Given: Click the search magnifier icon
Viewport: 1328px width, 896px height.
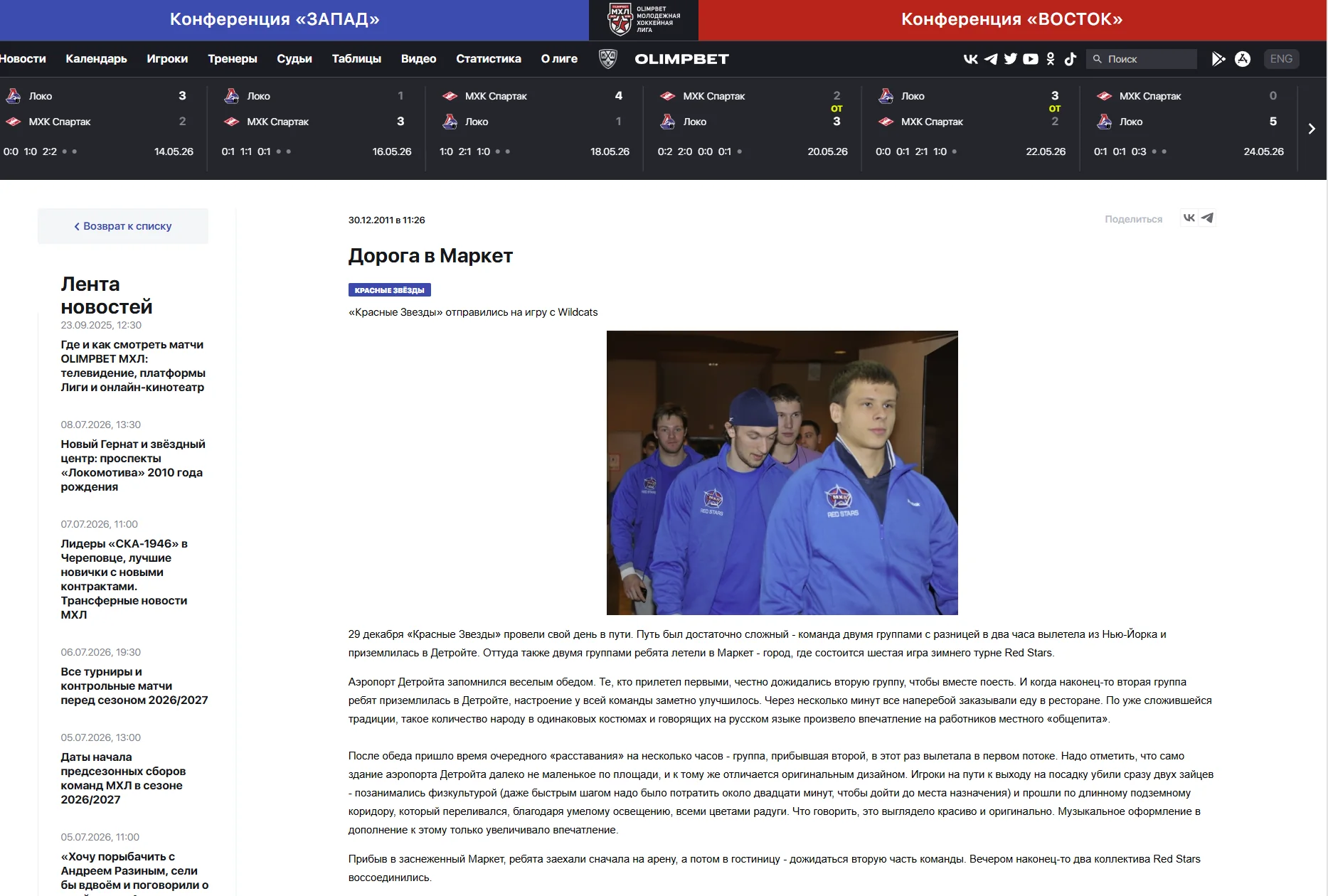Looking at the screenshot, I should [1098, 59].
